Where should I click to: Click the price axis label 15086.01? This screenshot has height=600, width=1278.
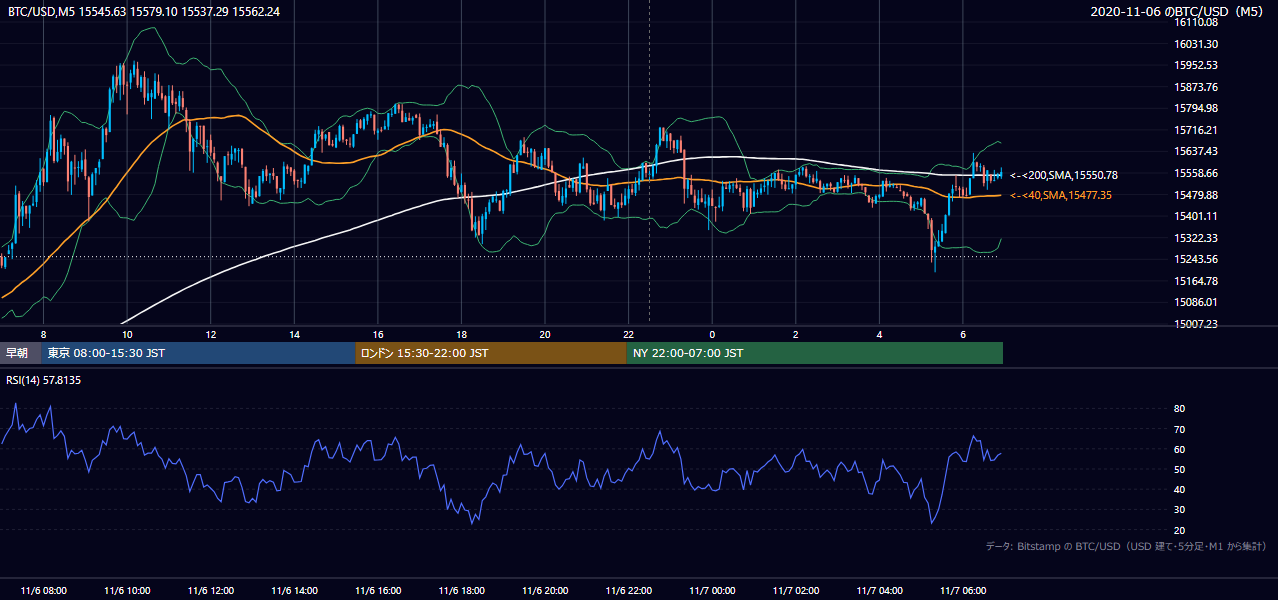point(1195,302)
